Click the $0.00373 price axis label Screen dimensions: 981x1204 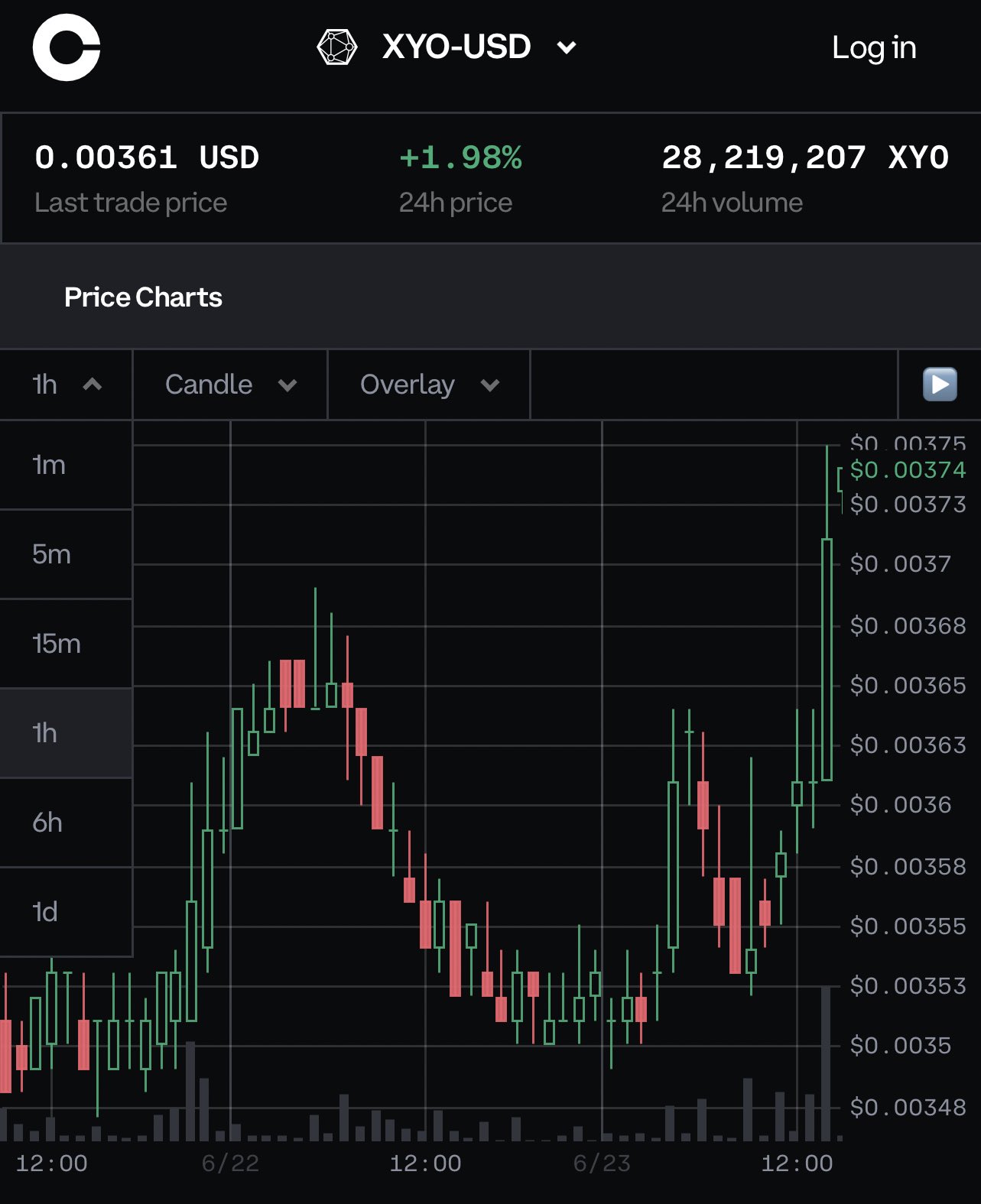click(x=908, y=505)
